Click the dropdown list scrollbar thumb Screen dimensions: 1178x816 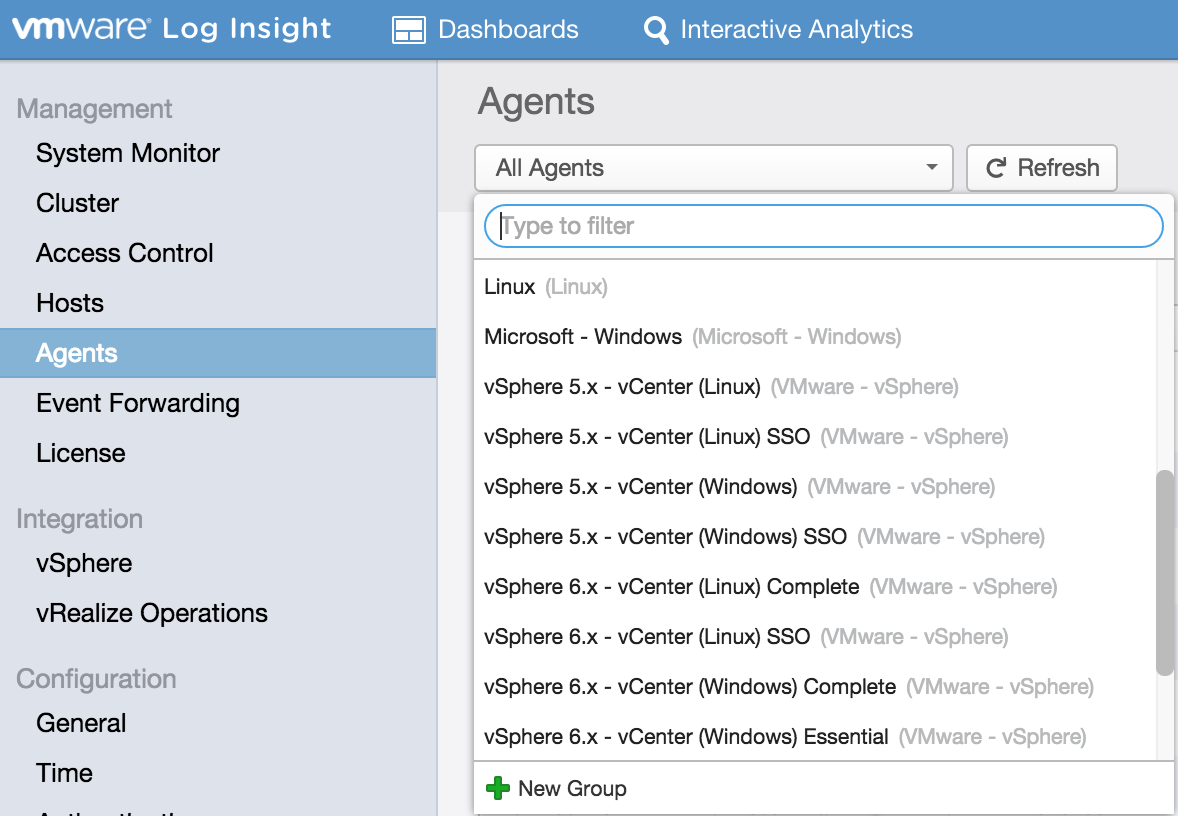coord(1164,572)
